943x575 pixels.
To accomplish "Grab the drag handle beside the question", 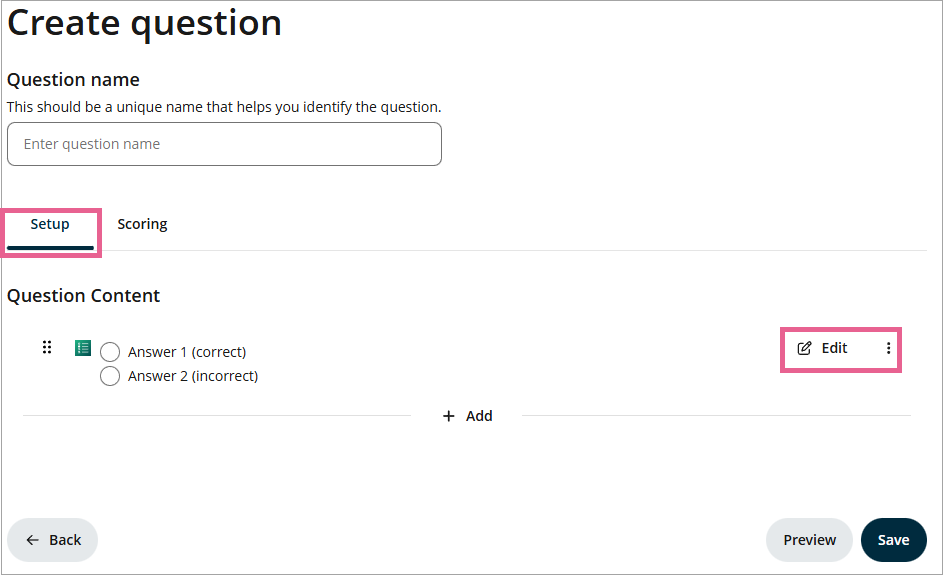I will pos(47,348).
